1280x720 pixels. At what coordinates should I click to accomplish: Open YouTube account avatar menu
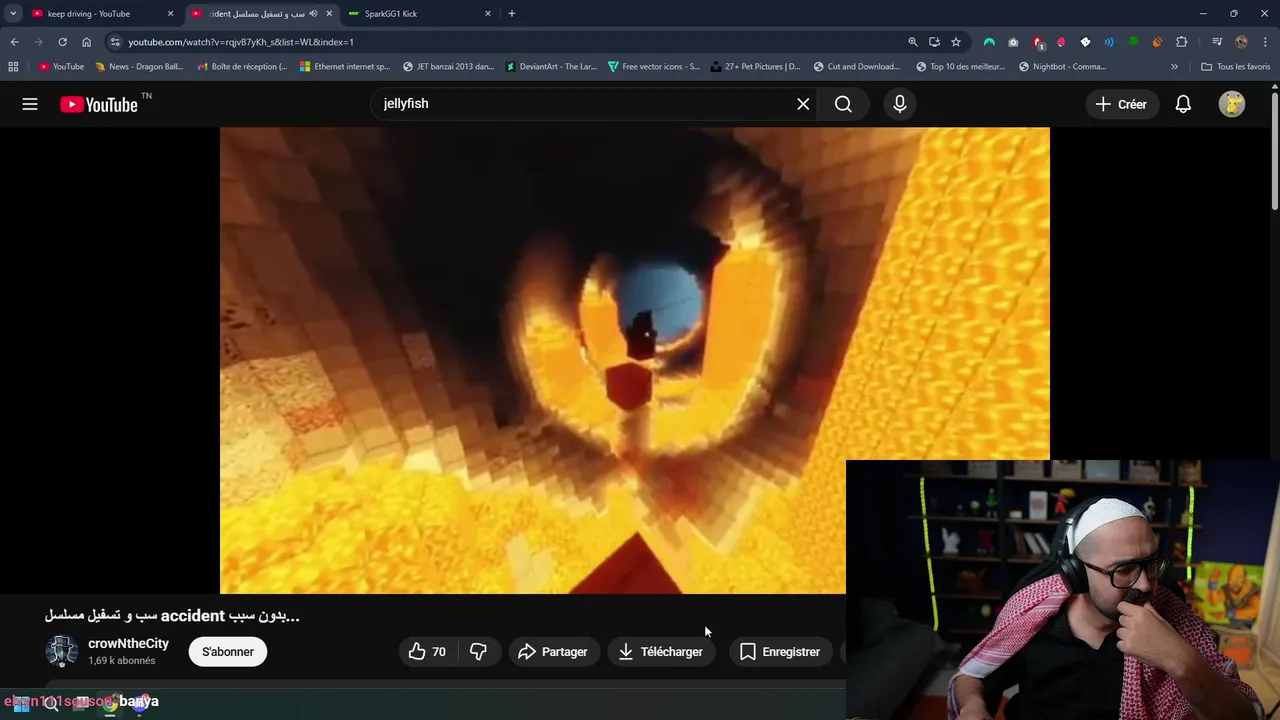[1232, 104]
